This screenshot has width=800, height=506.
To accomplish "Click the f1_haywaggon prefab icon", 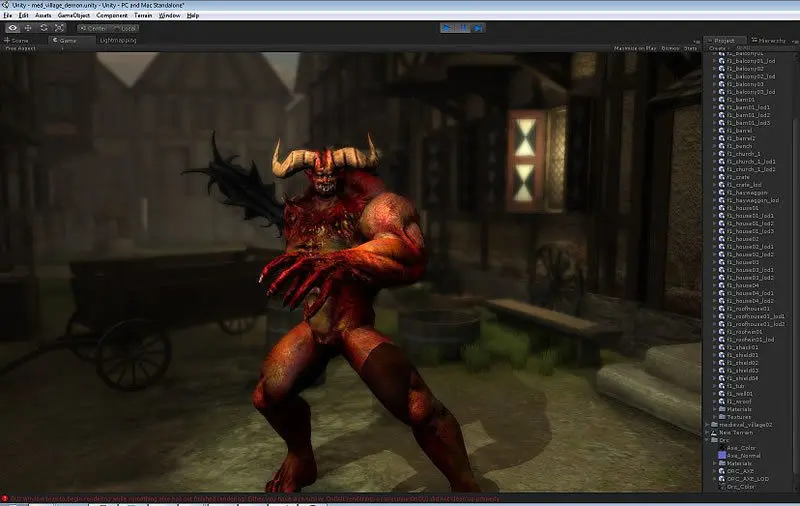I will click(x=722, y=192).
